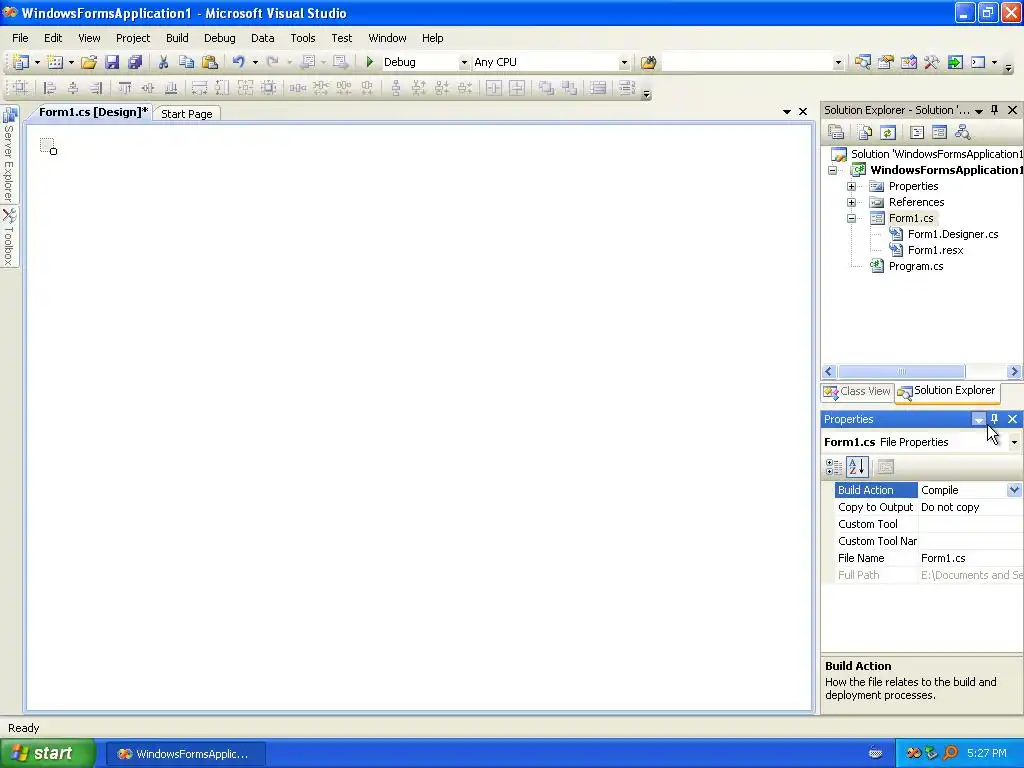Click View Code icon in Solution Explorer

click(917, 133)
